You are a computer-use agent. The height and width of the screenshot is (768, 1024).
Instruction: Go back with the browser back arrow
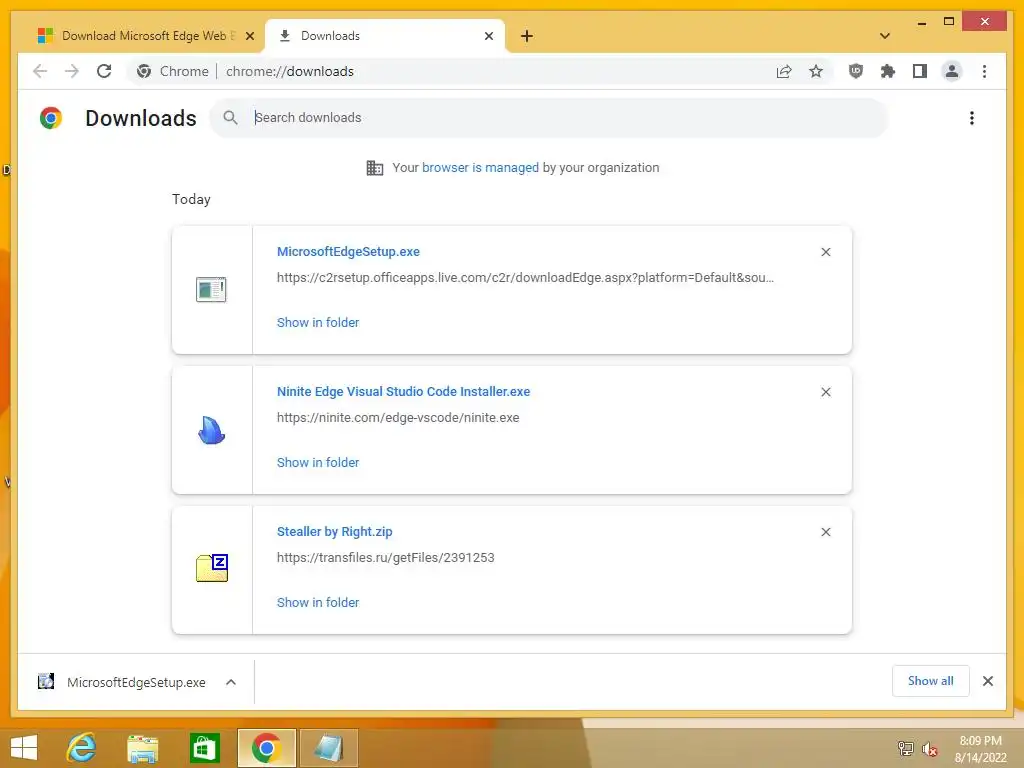tap(40, 71)
